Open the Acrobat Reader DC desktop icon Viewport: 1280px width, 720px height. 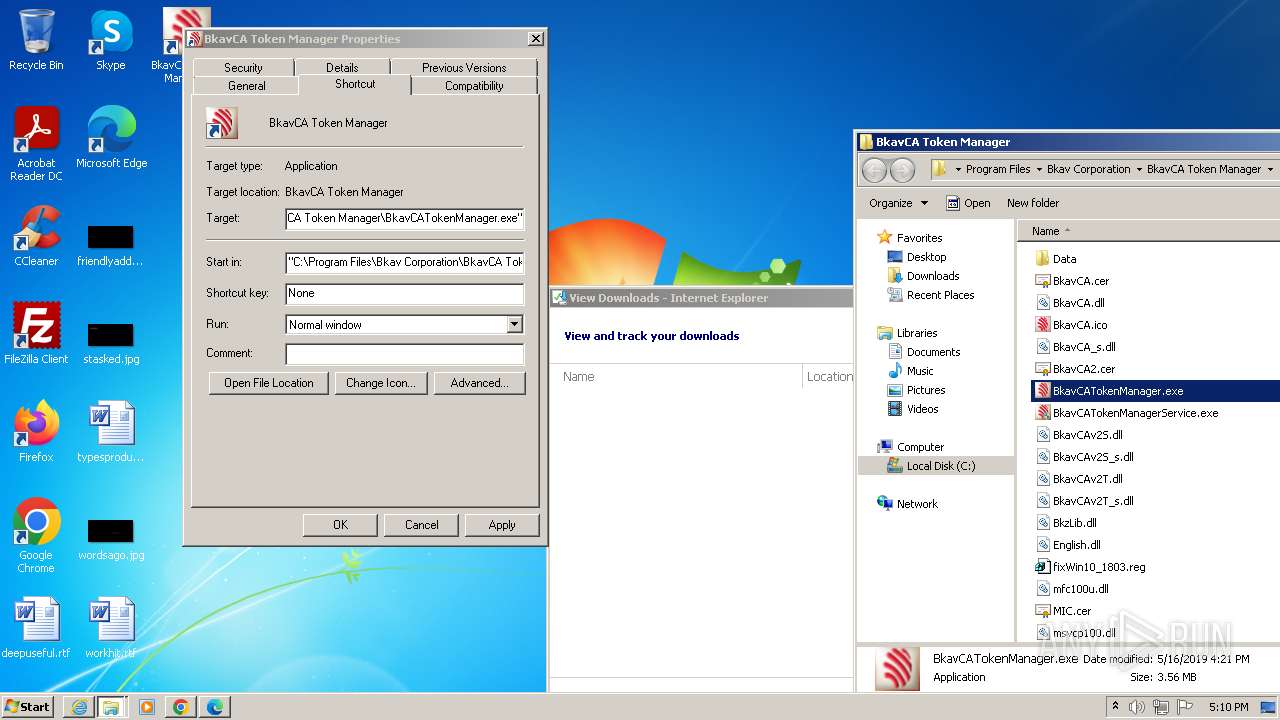point(36,144)
